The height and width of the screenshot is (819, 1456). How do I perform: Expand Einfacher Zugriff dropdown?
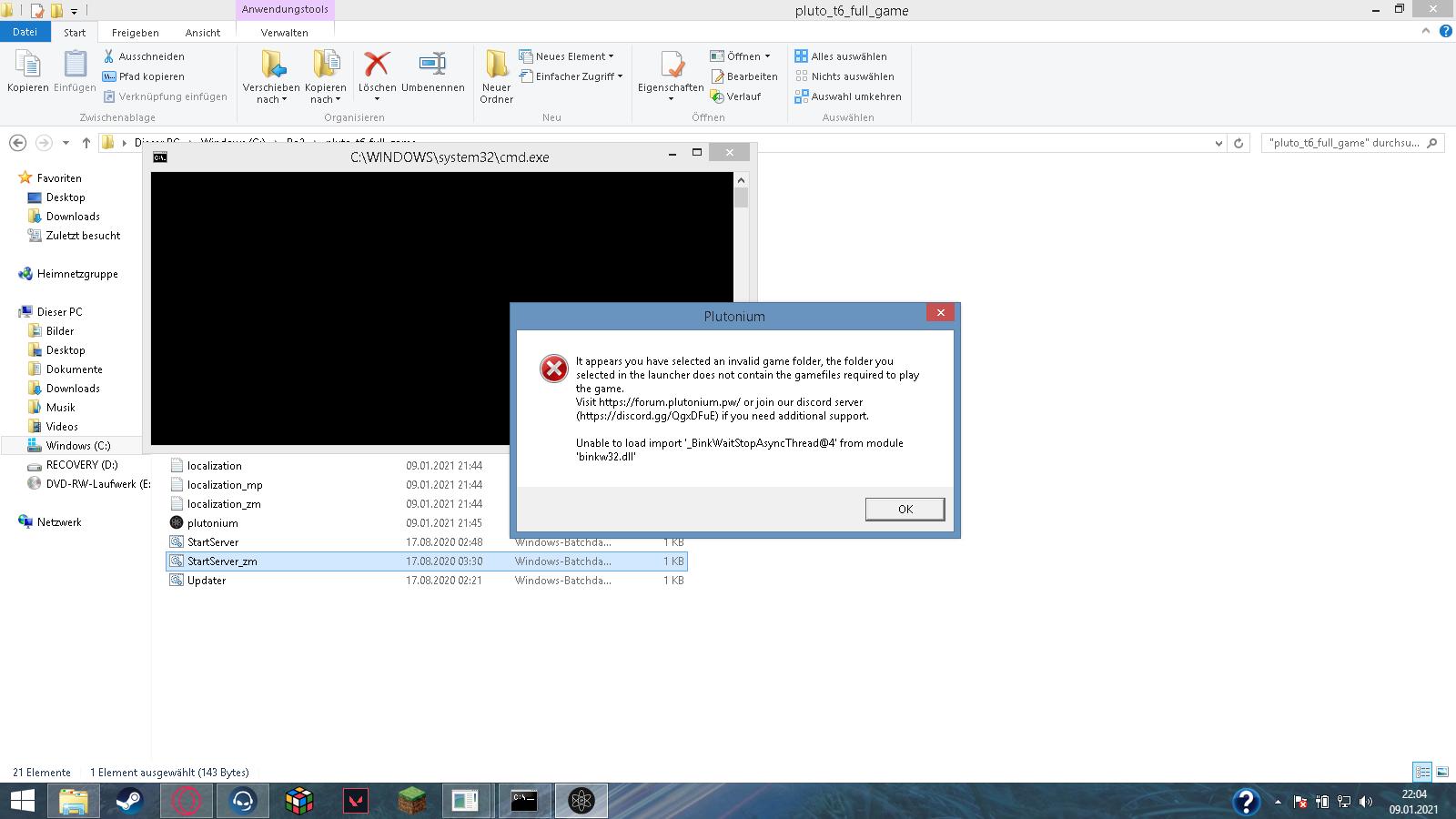pyautogui.click(x=571, y=76)
